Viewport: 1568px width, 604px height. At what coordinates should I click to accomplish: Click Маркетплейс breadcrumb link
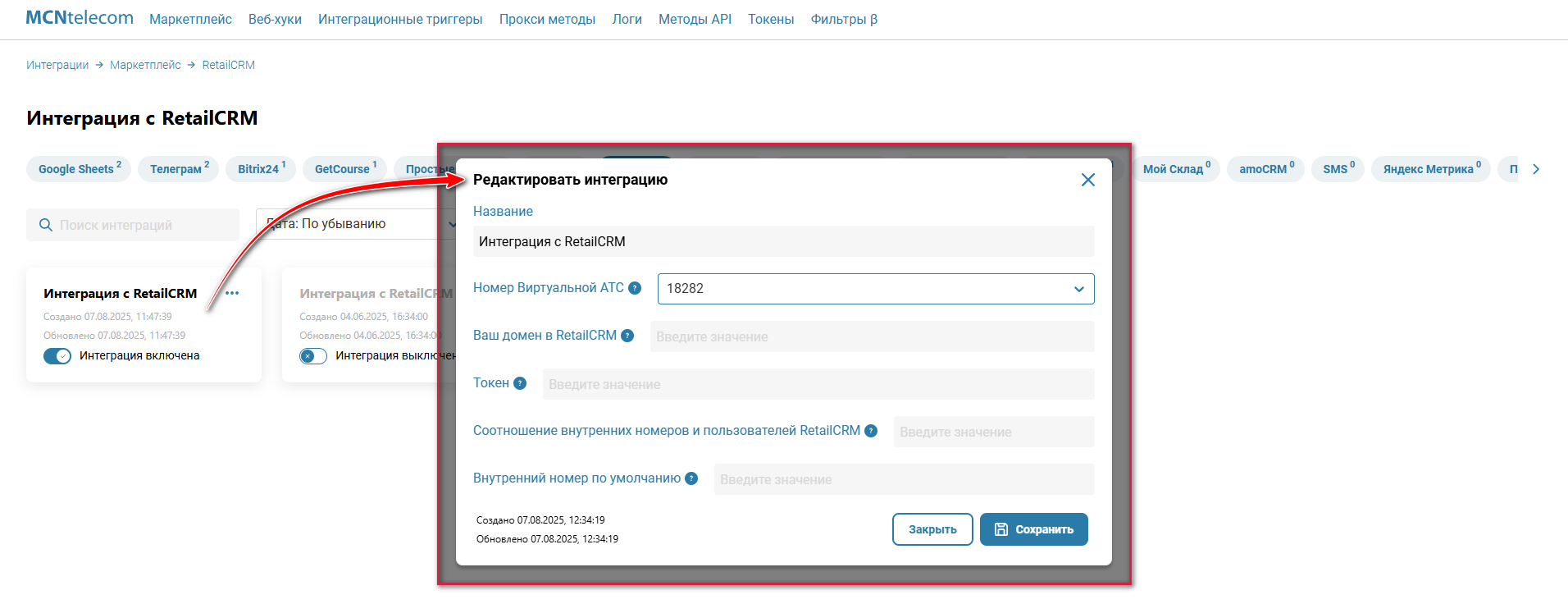tap(145, 65)
